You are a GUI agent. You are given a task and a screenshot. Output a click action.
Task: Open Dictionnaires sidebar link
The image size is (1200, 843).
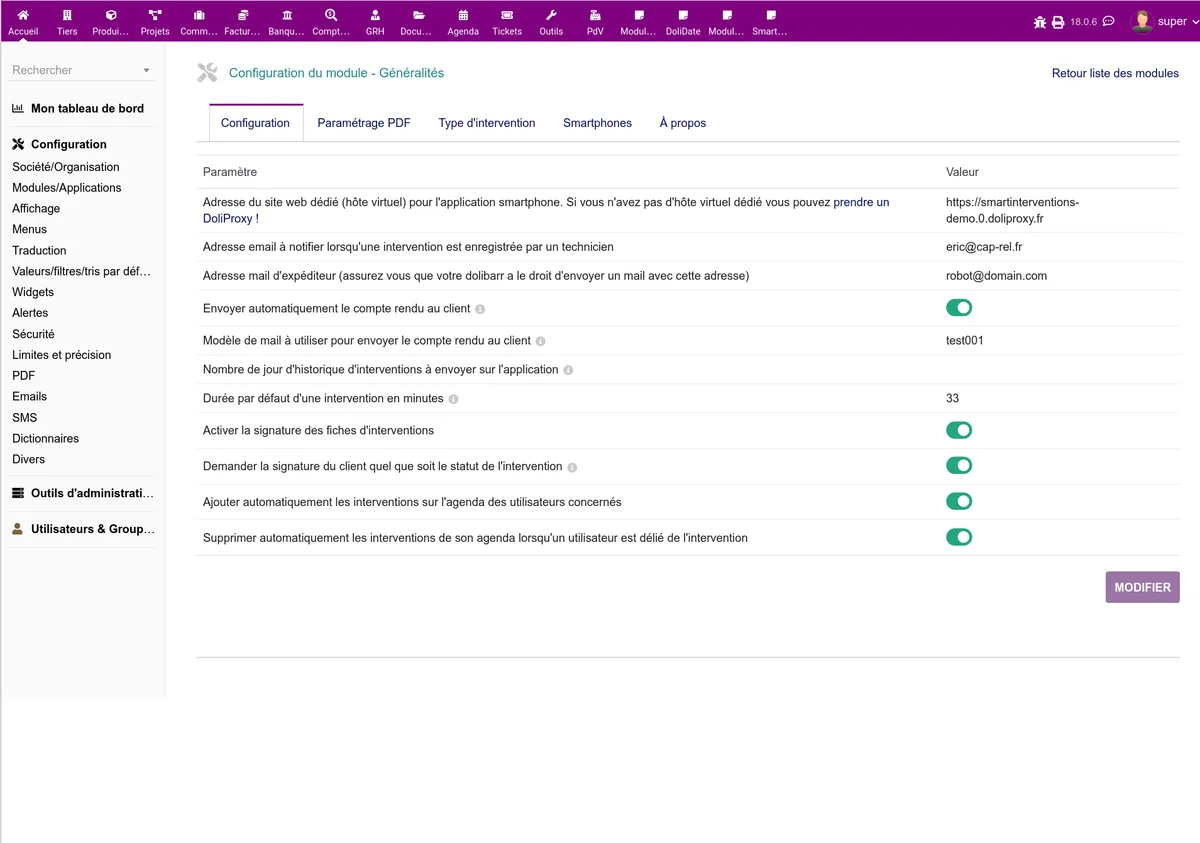point(45,439)
